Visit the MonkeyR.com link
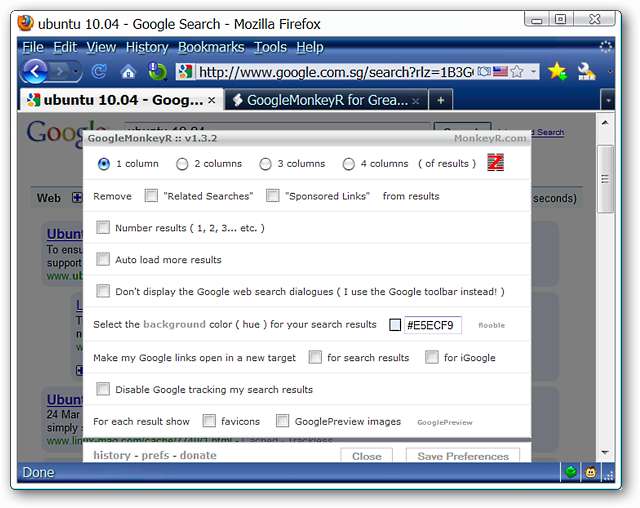 click(490, 139)
